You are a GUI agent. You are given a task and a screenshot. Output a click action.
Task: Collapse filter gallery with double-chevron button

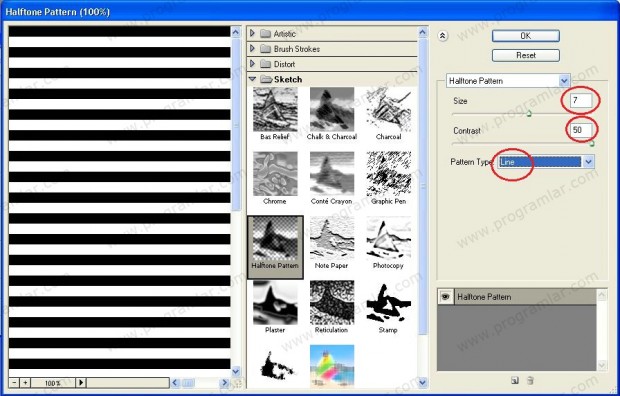(442, 36)
